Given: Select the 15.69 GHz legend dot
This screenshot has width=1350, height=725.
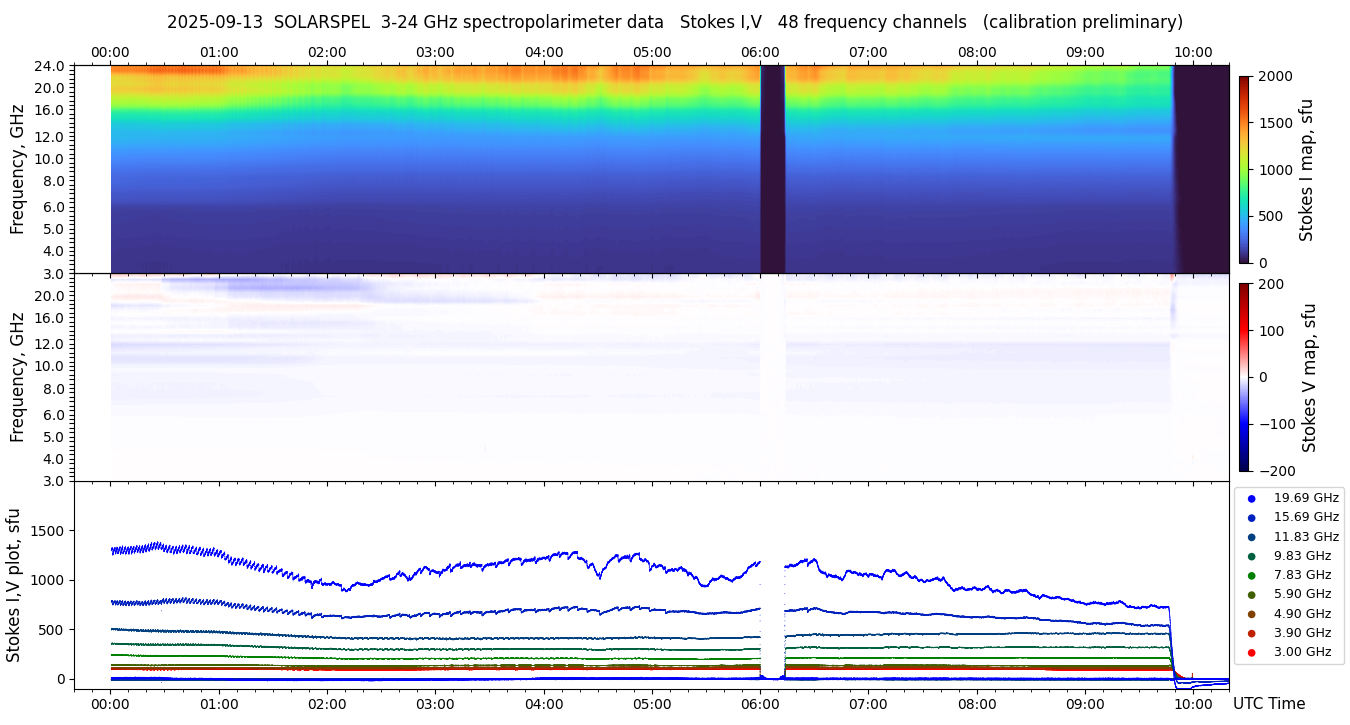Looking at the screenshot, I should click(1251, 517).
